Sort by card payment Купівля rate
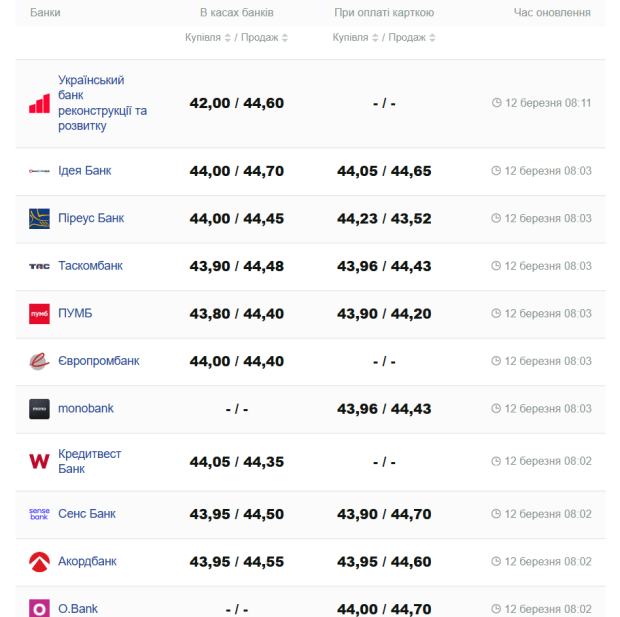 coord(357,37)
